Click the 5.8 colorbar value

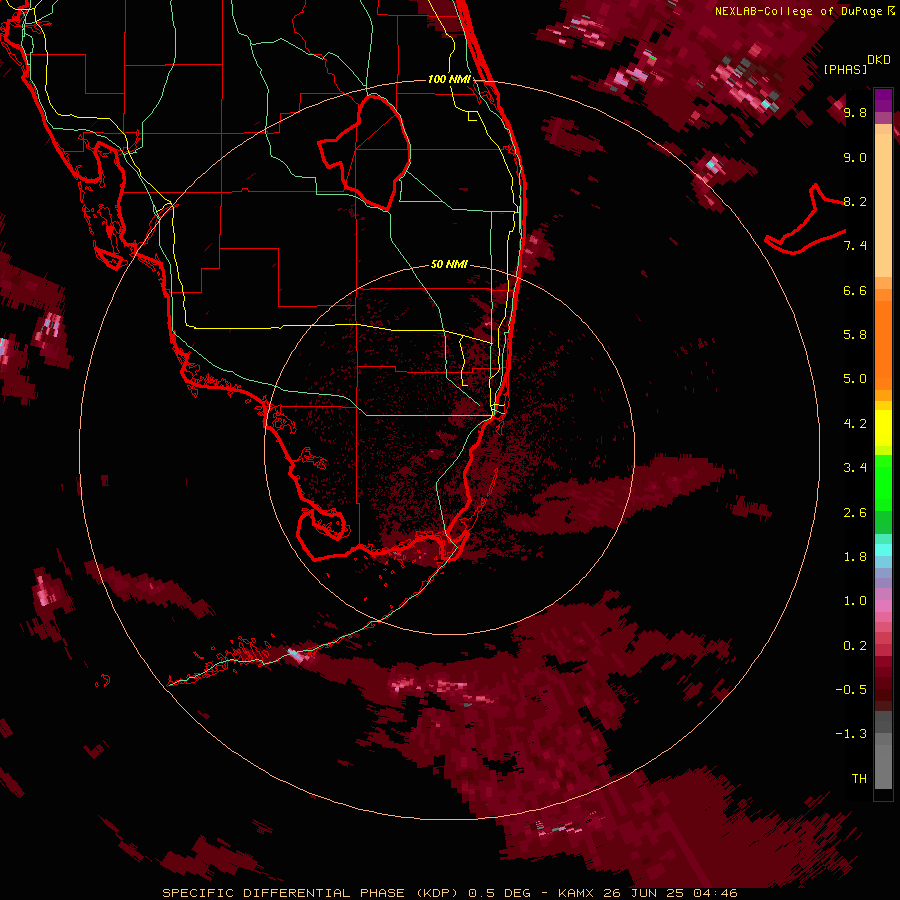click(855, 335)
